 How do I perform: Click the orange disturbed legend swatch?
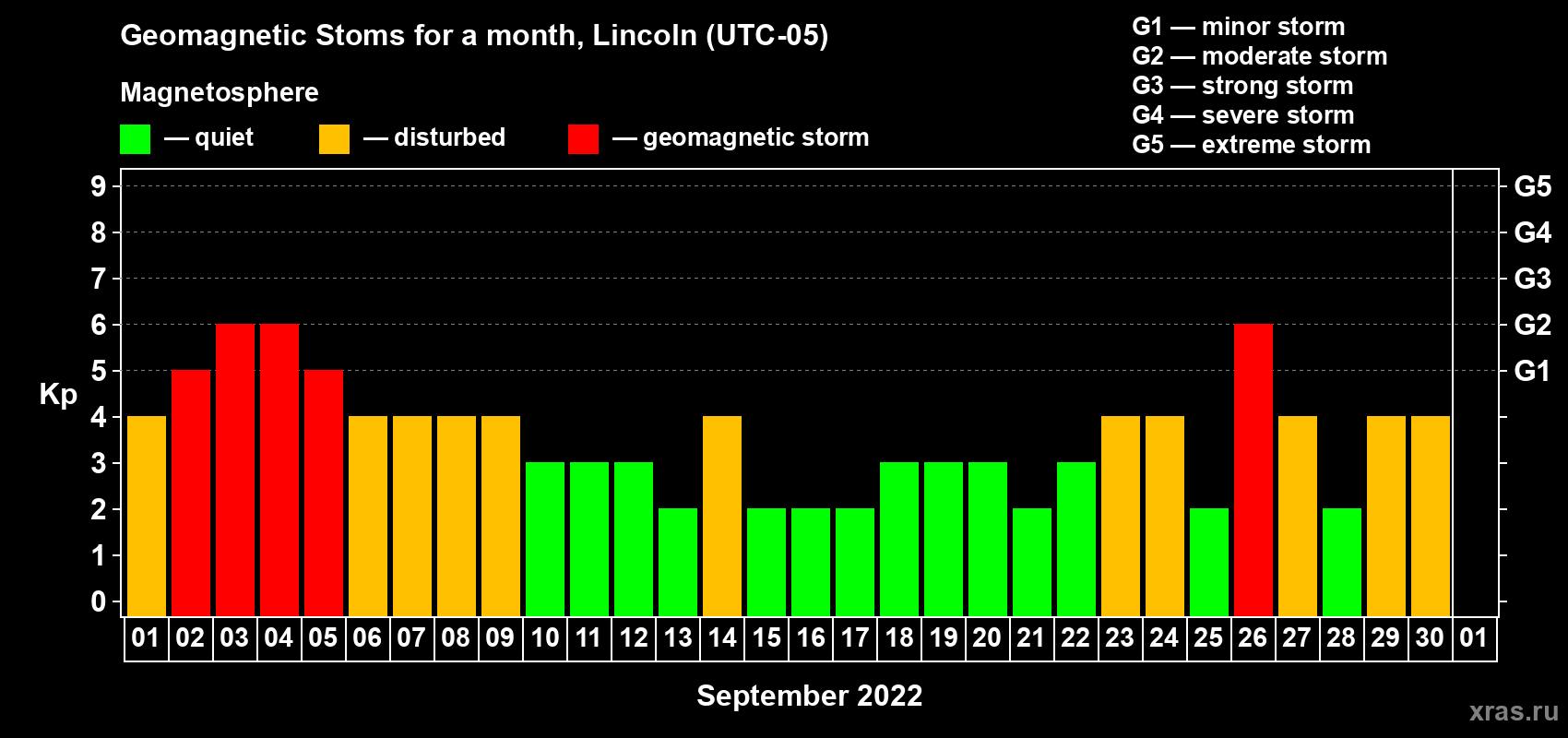334,139
